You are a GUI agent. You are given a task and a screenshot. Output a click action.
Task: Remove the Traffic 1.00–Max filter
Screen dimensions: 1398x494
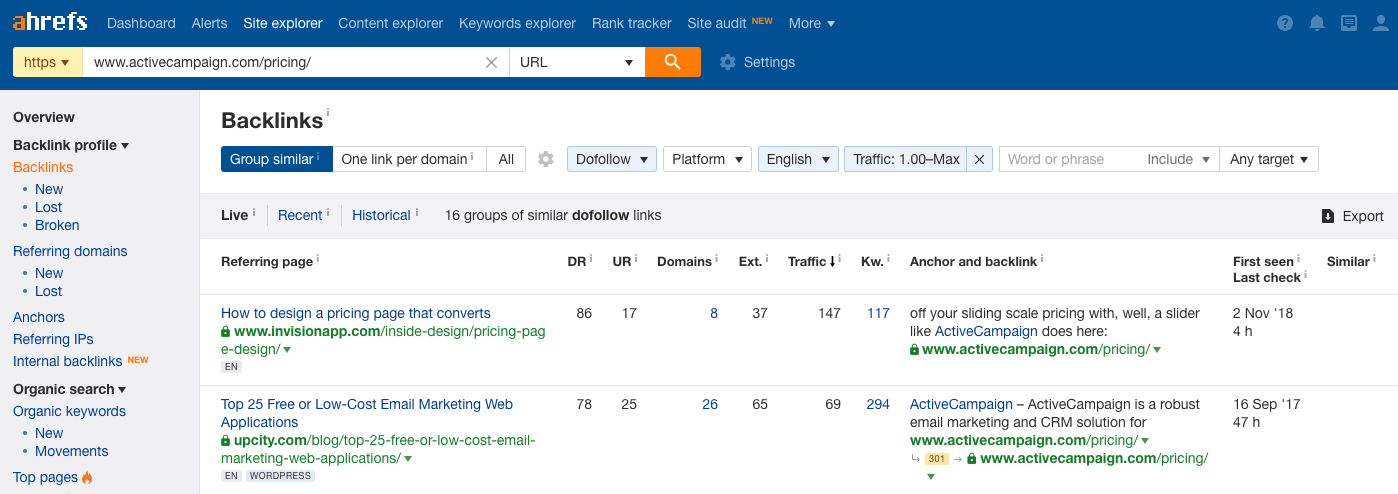(x=979, y=159)
